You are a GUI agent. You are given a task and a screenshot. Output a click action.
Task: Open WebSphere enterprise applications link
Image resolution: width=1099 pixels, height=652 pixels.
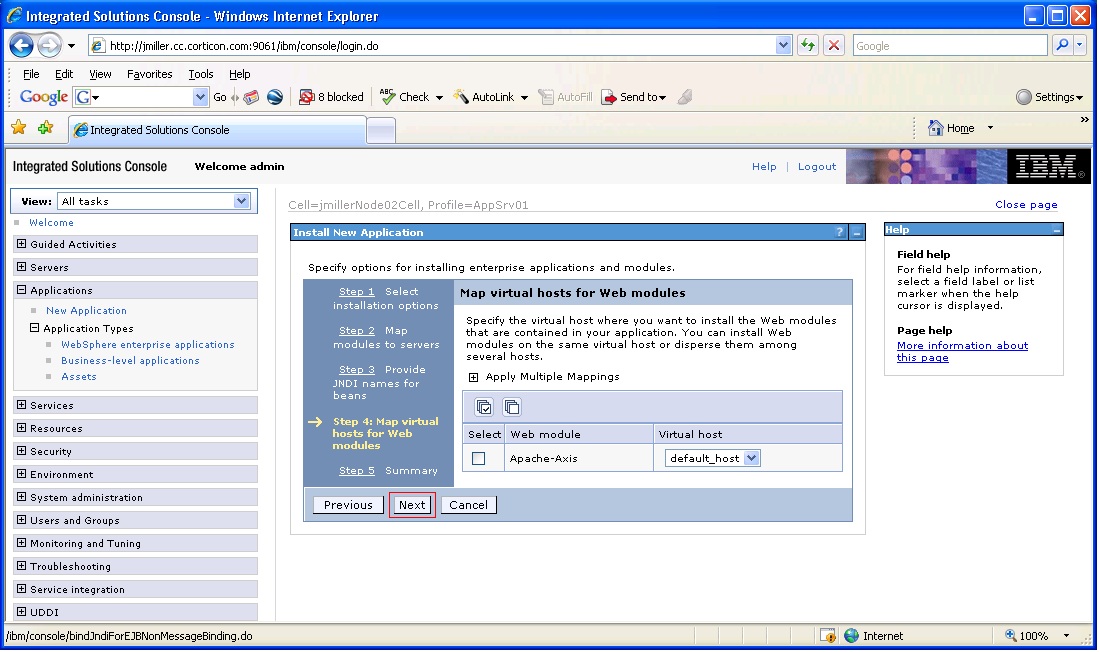tap(148, 345)
